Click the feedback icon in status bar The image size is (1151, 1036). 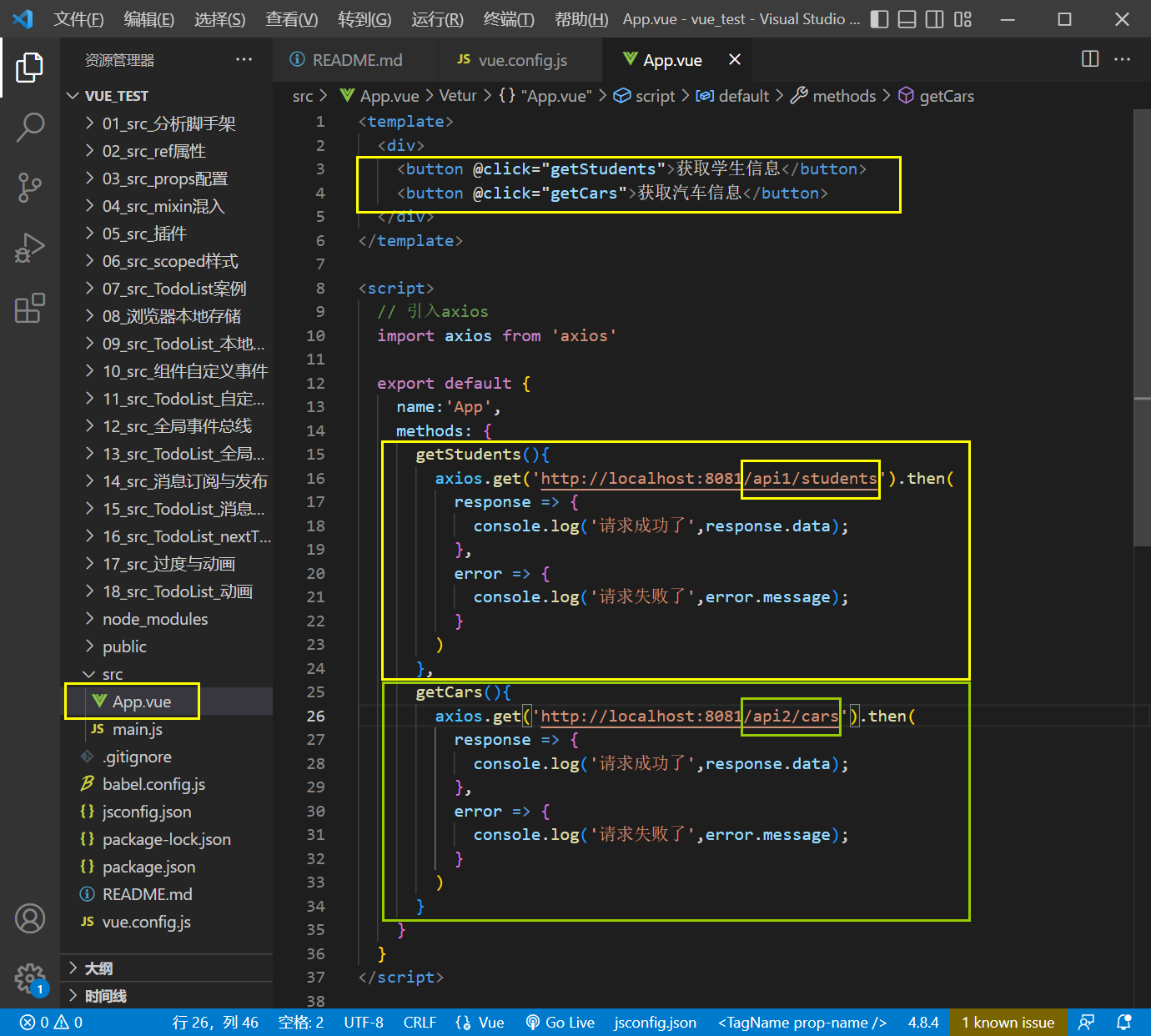pyautogui.click(x=1086, y=1023)
